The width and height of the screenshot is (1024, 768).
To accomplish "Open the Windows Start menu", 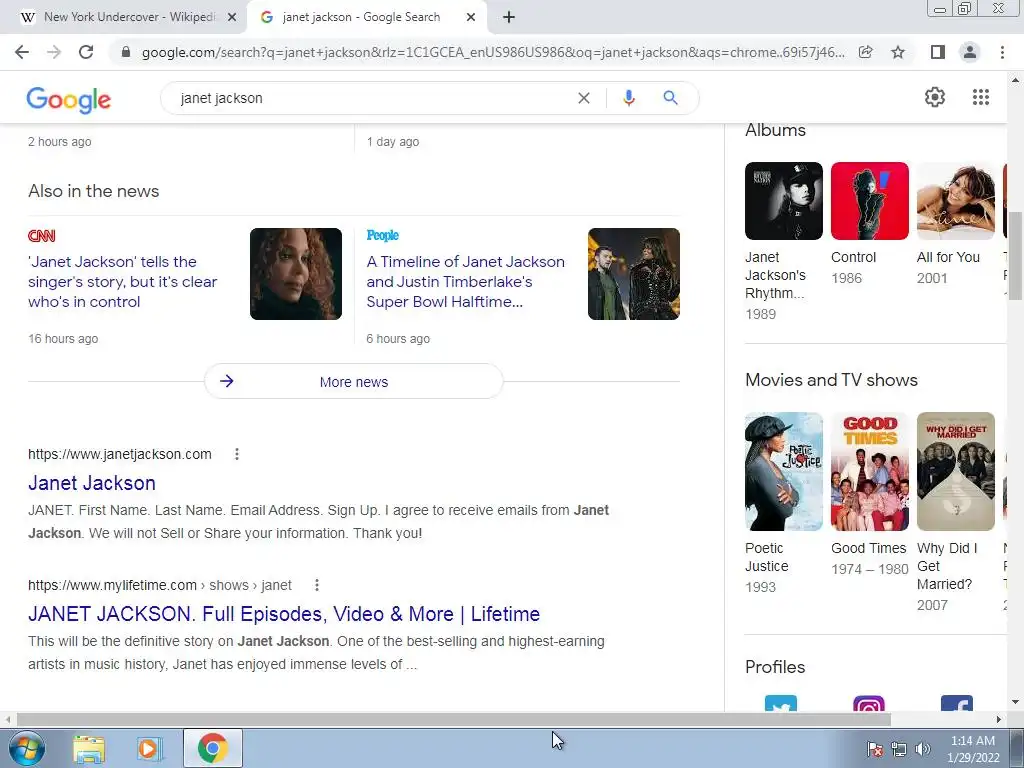I will (26, 748).
